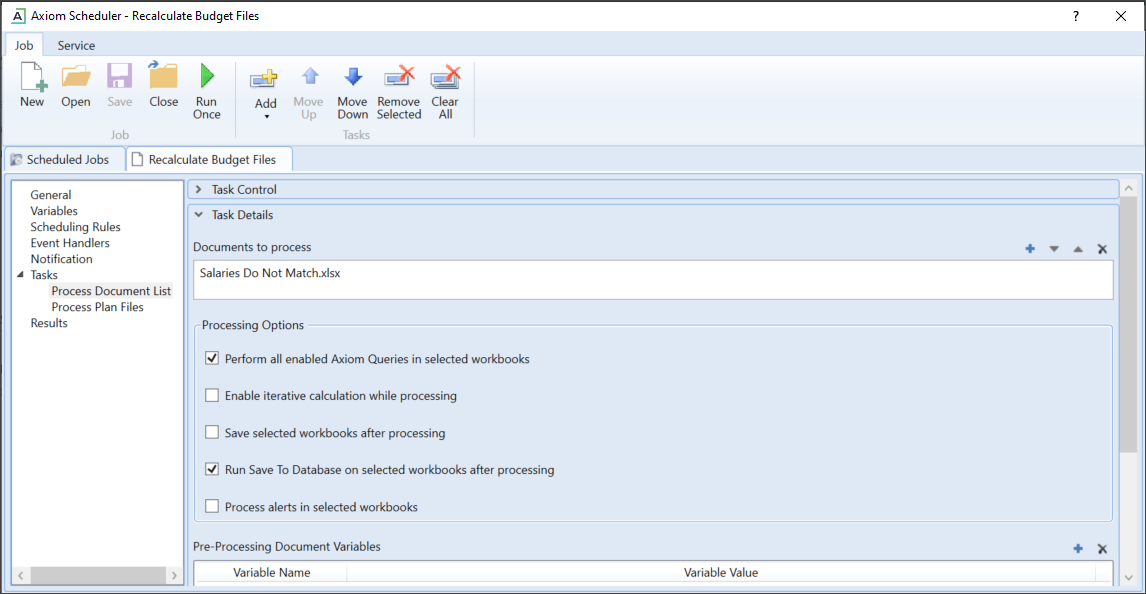Check Save selected workbooks after processing
1146x594 pixels.
[212, 433]
